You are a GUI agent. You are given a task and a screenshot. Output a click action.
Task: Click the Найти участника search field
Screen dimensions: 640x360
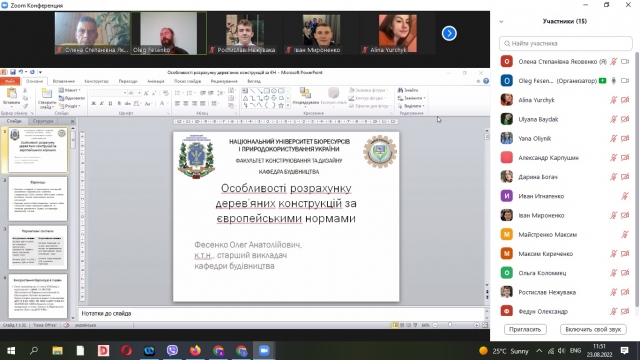click(x=565, y=43)
